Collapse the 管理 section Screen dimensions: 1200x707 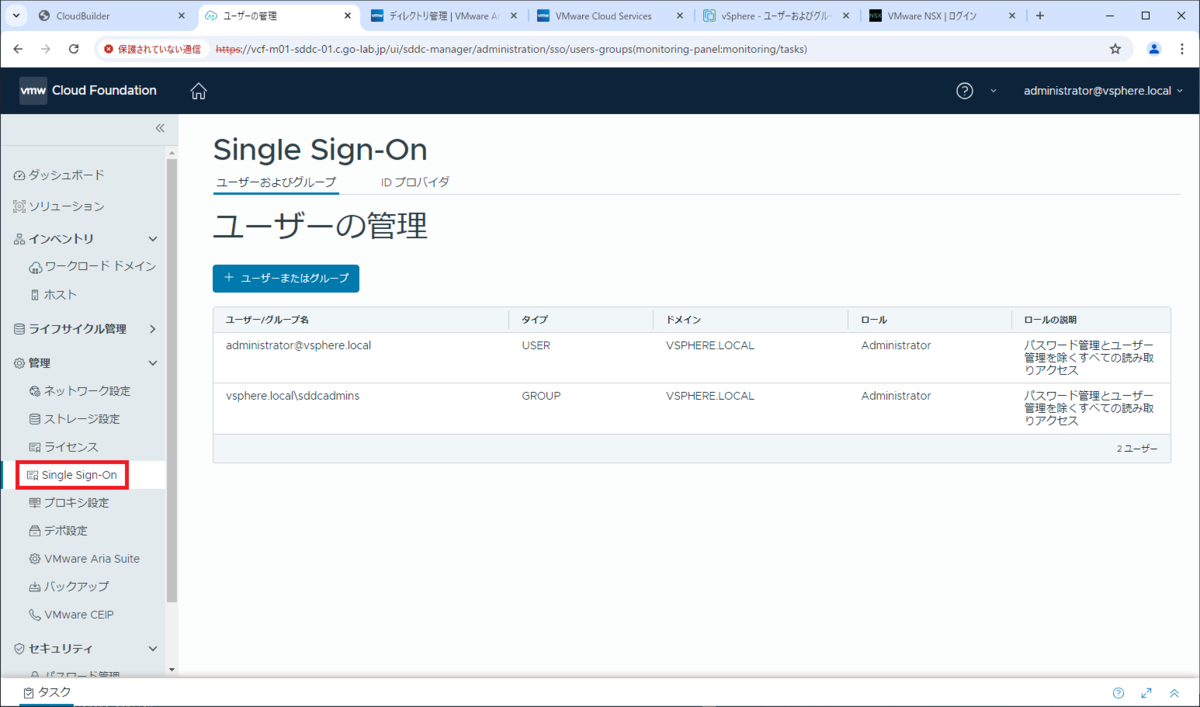pos(153,363)
